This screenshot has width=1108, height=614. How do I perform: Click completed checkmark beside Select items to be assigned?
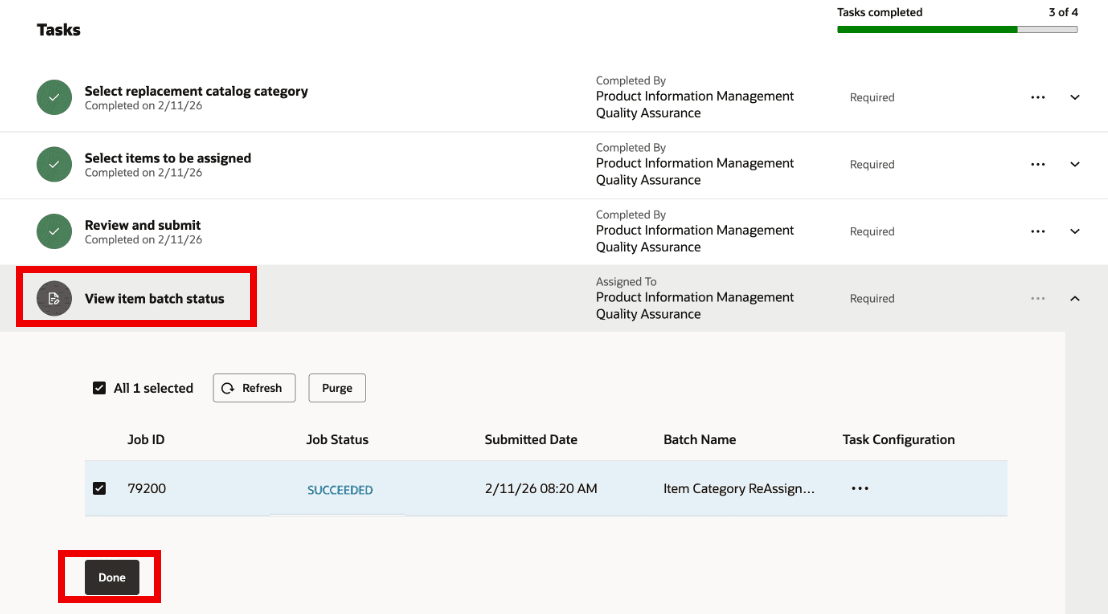pos(54,164)
